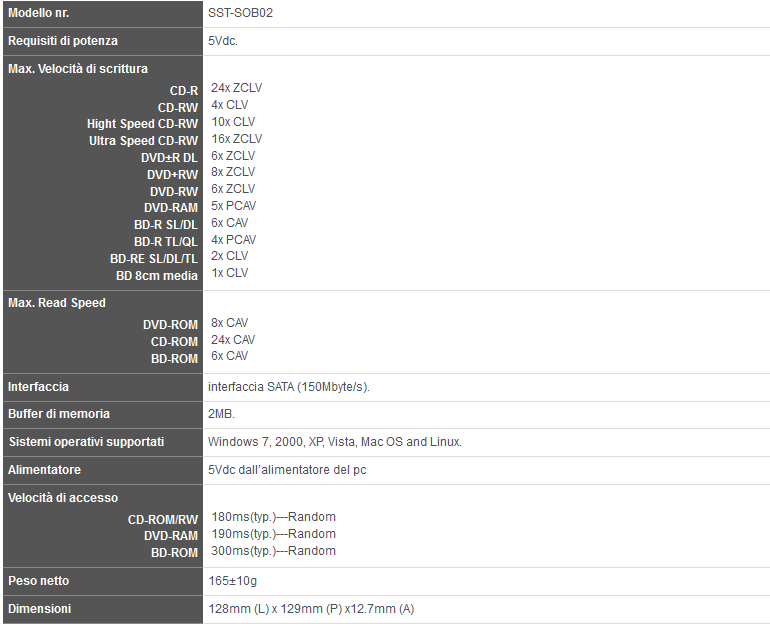Click the DVD+RW label
This screenshot has width=770, height=628.
click(x=172, y=175)
